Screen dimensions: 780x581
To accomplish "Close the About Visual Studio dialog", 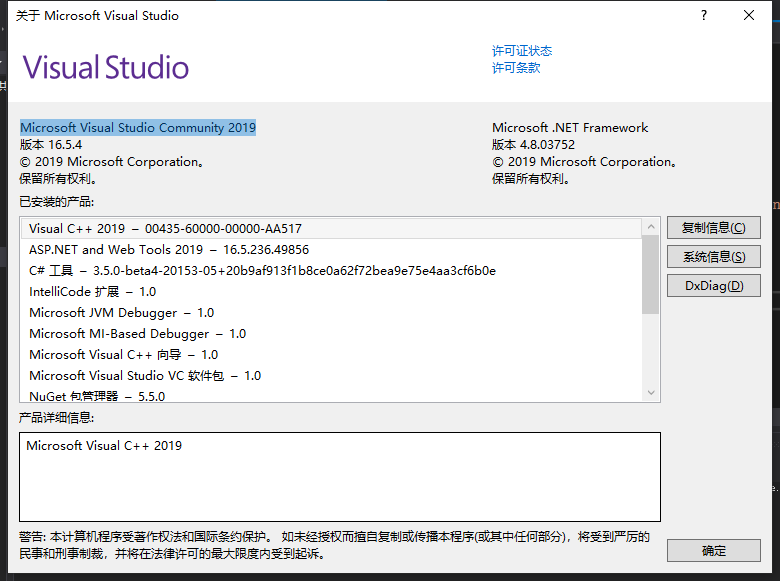I will tap(749, 16).
